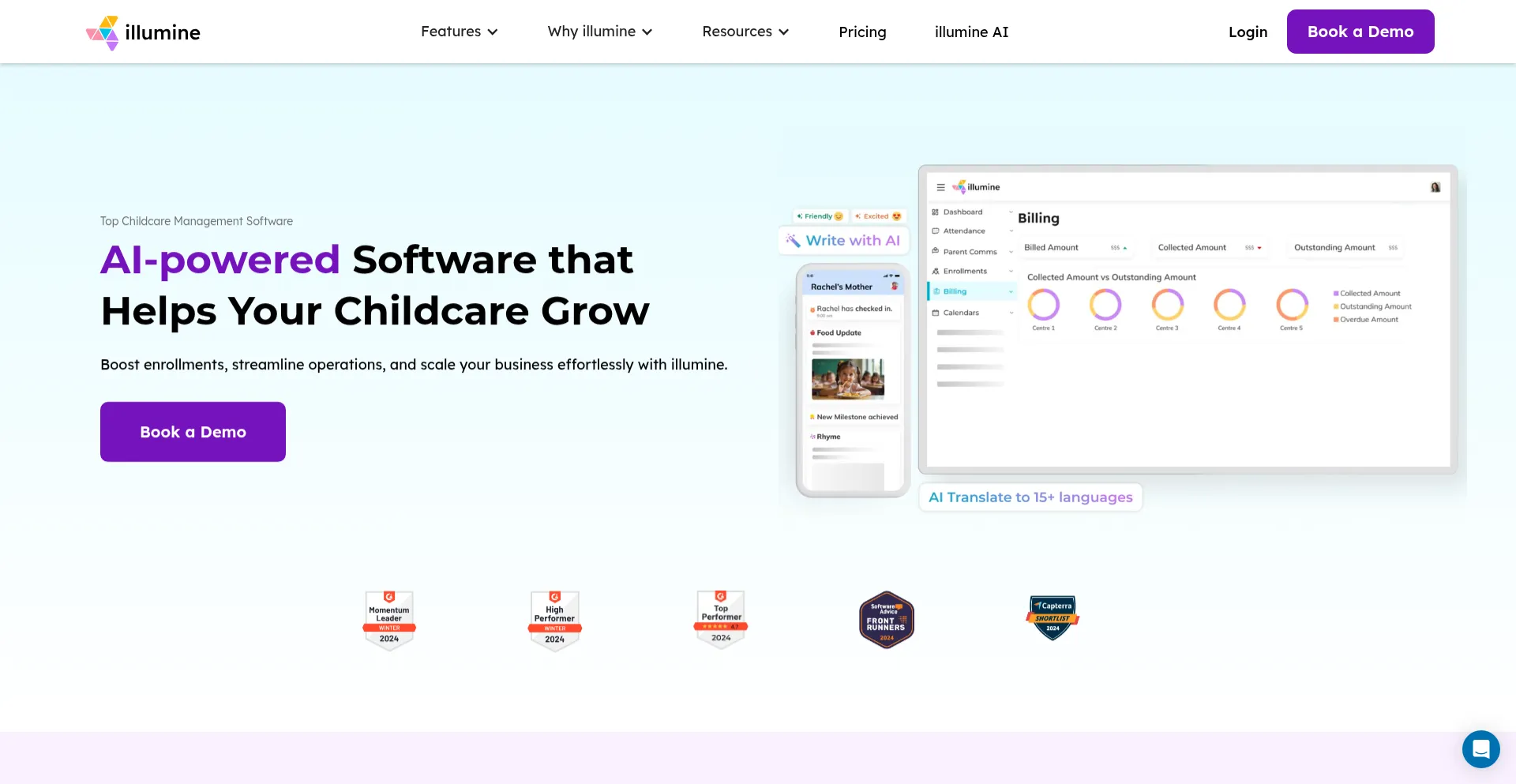The image size is (1516, 784).
Task: Open the chat widget in the corner
Action: [x=1480, y=748]
